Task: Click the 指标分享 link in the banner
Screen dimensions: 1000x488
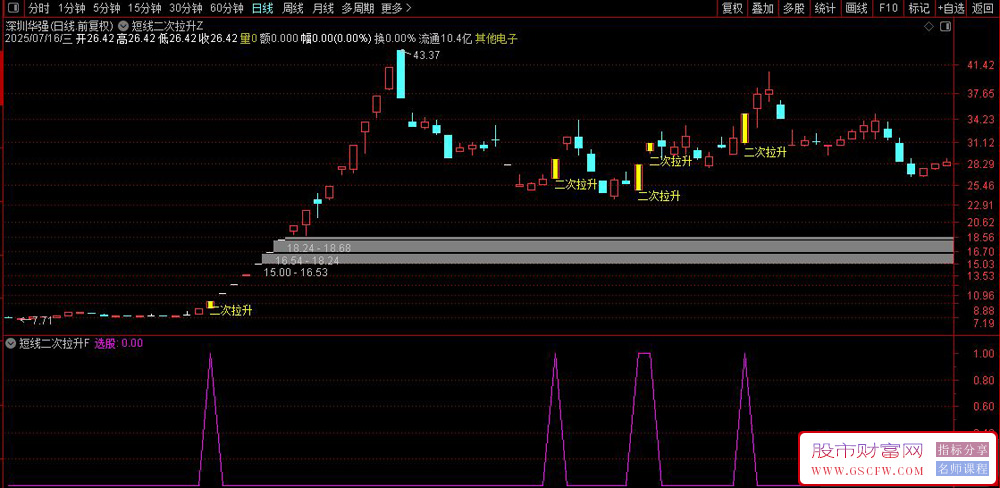Action: pos(962,449)
